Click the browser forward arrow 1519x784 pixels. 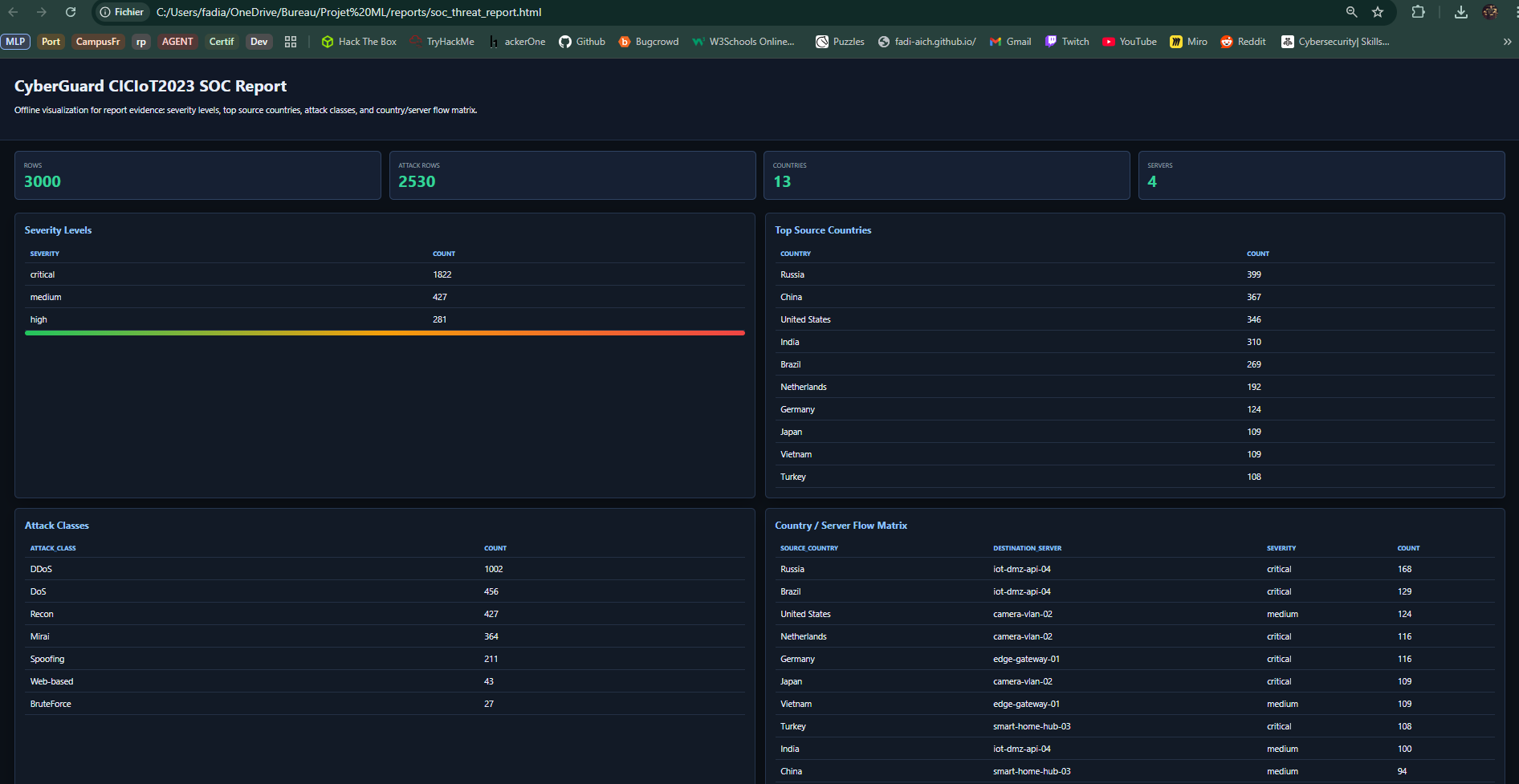pyautogui.click(x=42, y=12)
